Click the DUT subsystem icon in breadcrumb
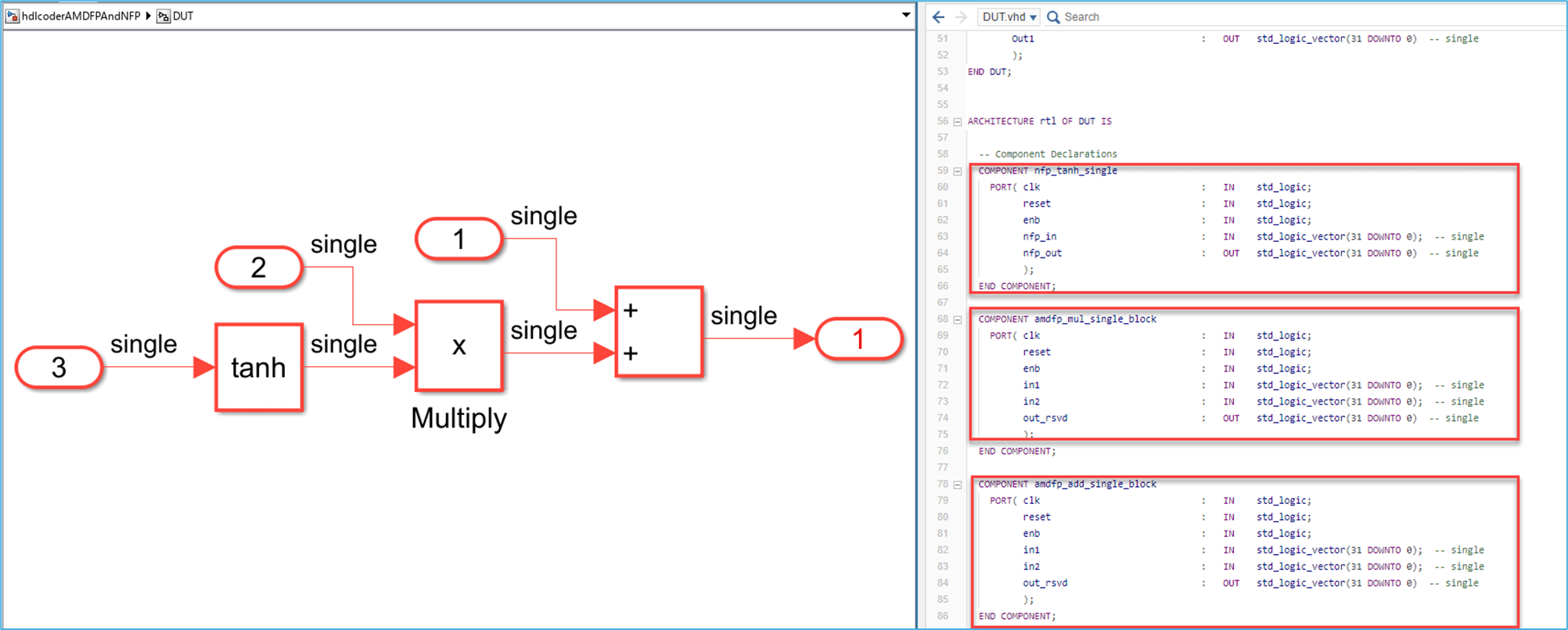This screenshot has width=1568, height=630. pos(164,16)
